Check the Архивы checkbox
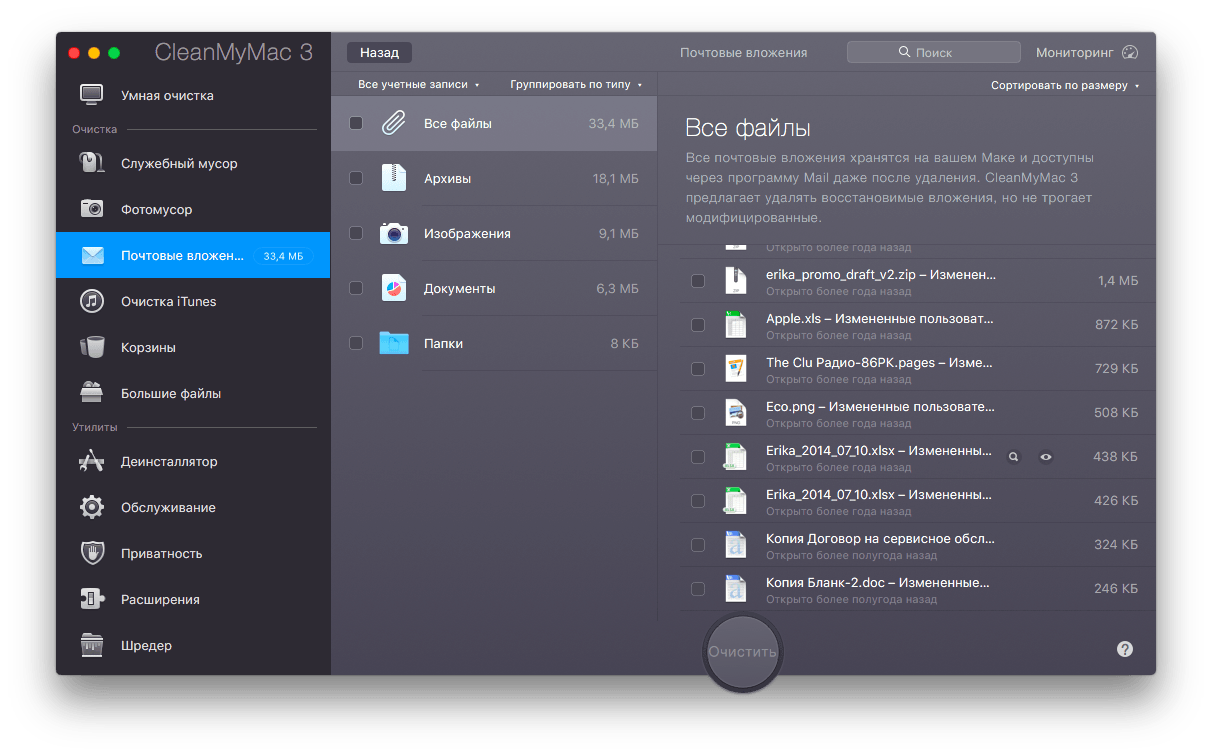1212x755 pixels. pyautogui.click(x=356, y=178)
